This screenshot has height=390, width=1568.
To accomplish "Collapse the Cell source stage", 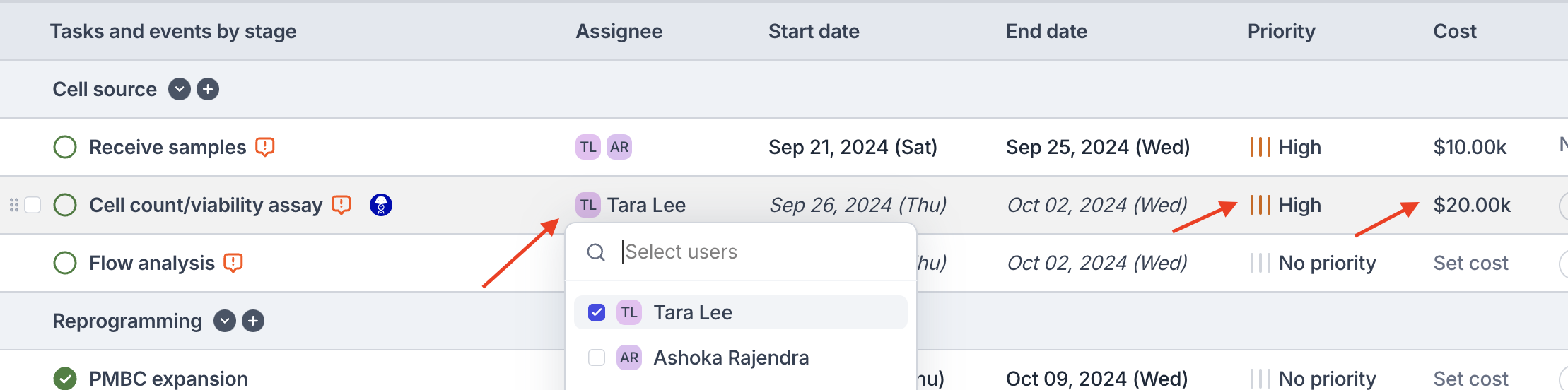I will (180, 89).
